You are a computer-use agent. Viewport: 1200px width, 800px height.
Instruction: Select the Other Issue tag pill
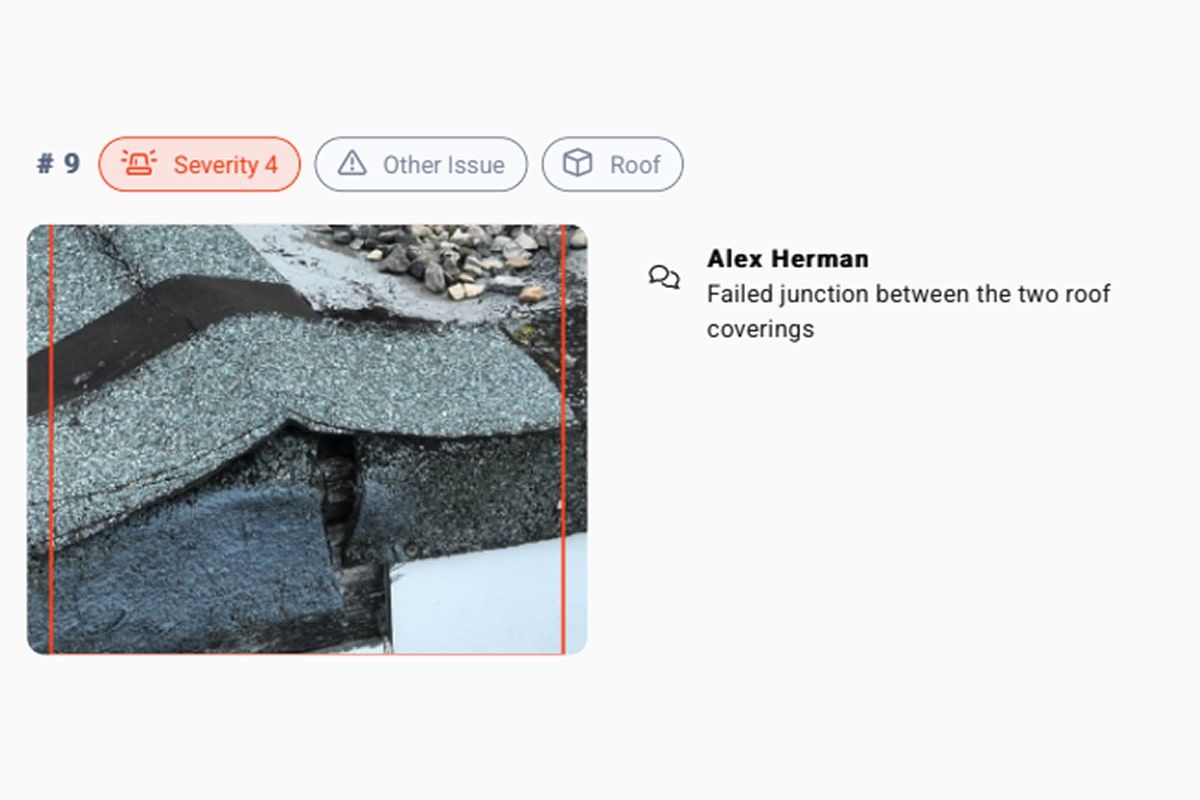(x=421, y=164)
